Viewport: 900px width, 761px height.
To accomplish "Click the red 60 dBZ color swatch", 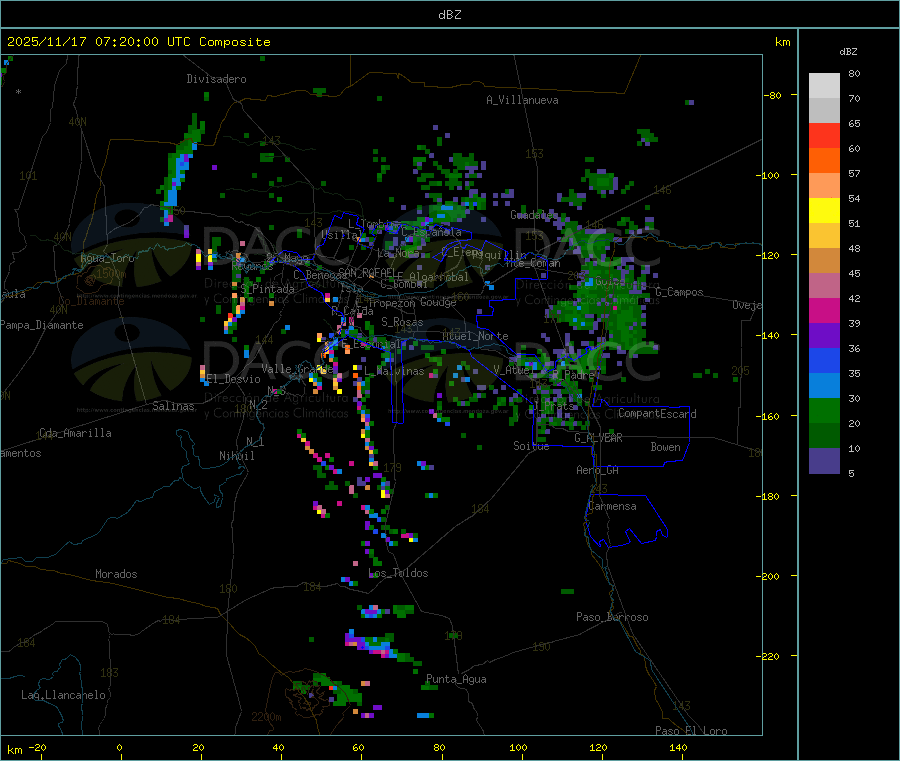I will coord(824,135).
